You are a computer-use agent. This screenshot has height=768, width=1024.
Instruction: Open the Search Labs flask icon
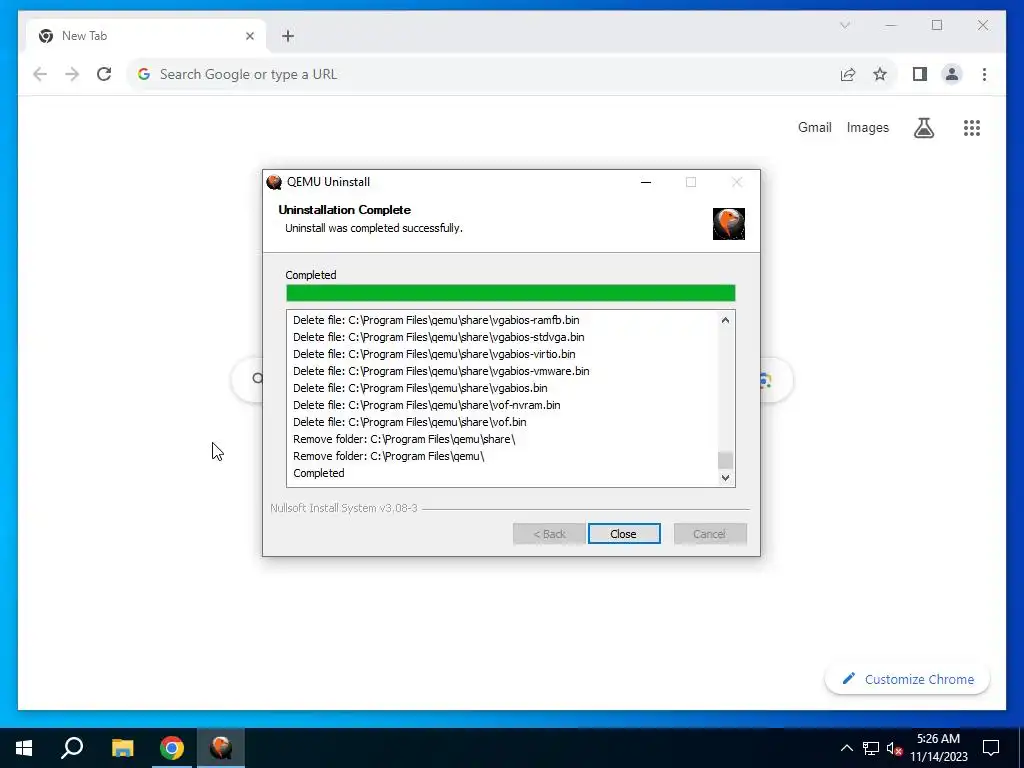click(923, 128)
